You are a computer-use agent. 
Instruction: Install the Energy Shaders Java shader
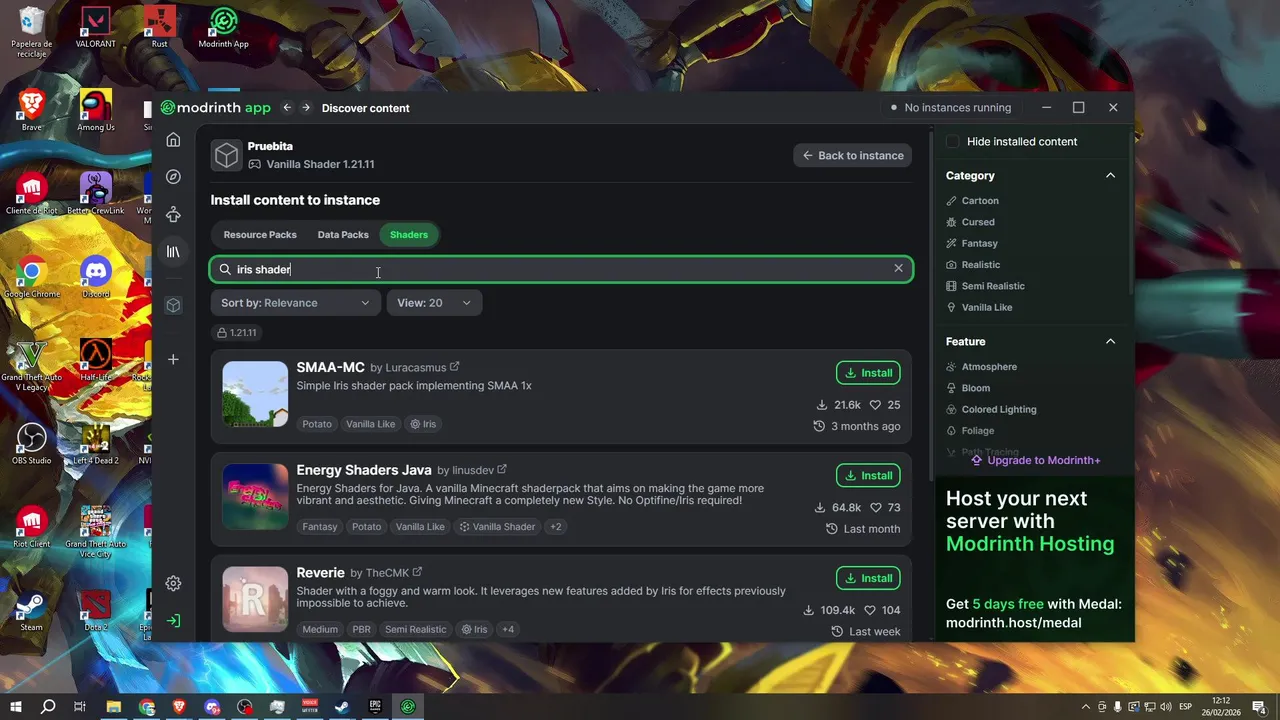click(868, 475)
